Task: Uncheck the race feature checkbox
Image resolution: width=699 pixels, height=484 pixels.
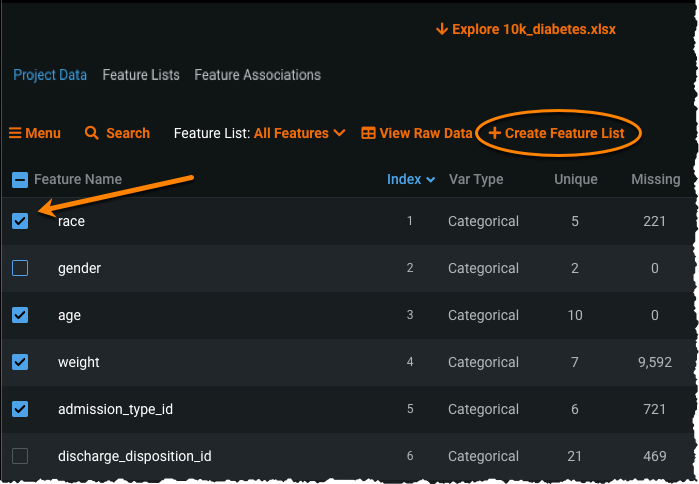Action: pos(20,221)
